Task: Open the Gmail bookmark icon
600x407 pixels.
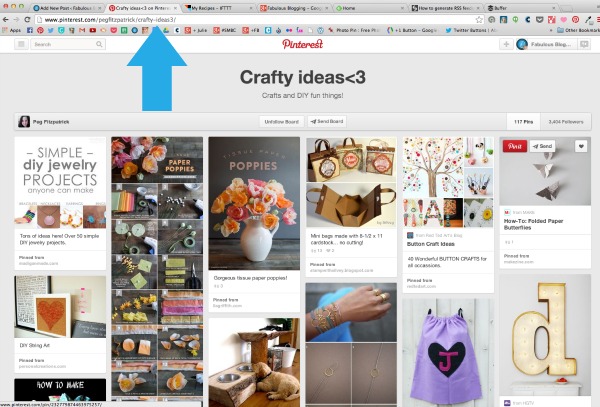Action: pos(82,30)
